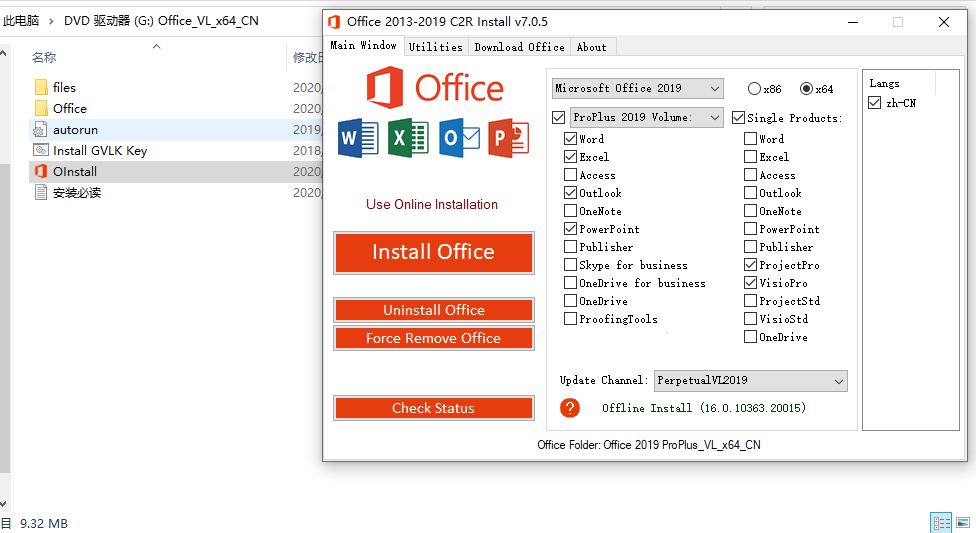Click the Install Office button
This screenshot has height=533, width=976.
[434, 253]
